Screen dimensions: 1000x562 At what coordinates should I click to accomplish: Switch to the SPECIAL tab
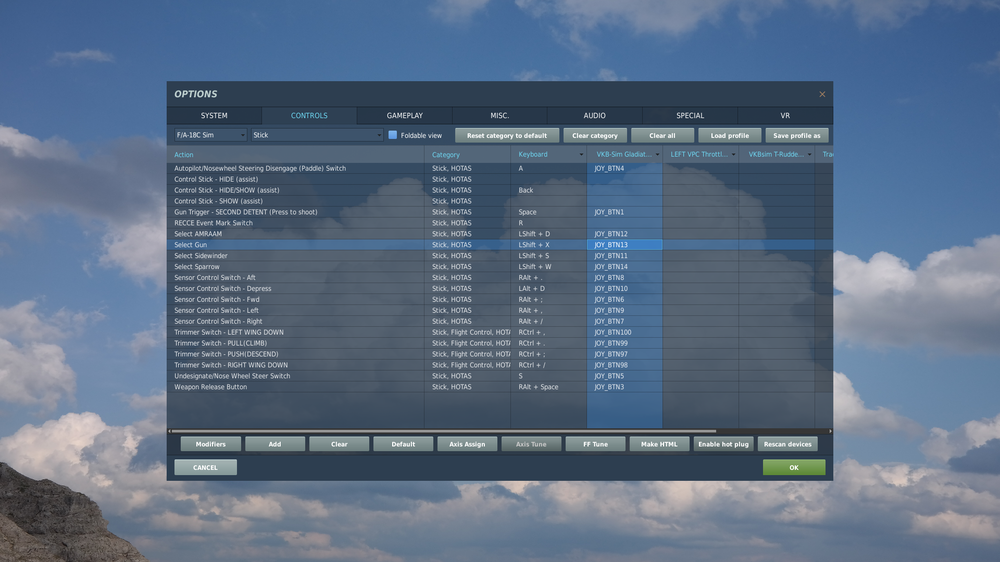pos(690,115)
